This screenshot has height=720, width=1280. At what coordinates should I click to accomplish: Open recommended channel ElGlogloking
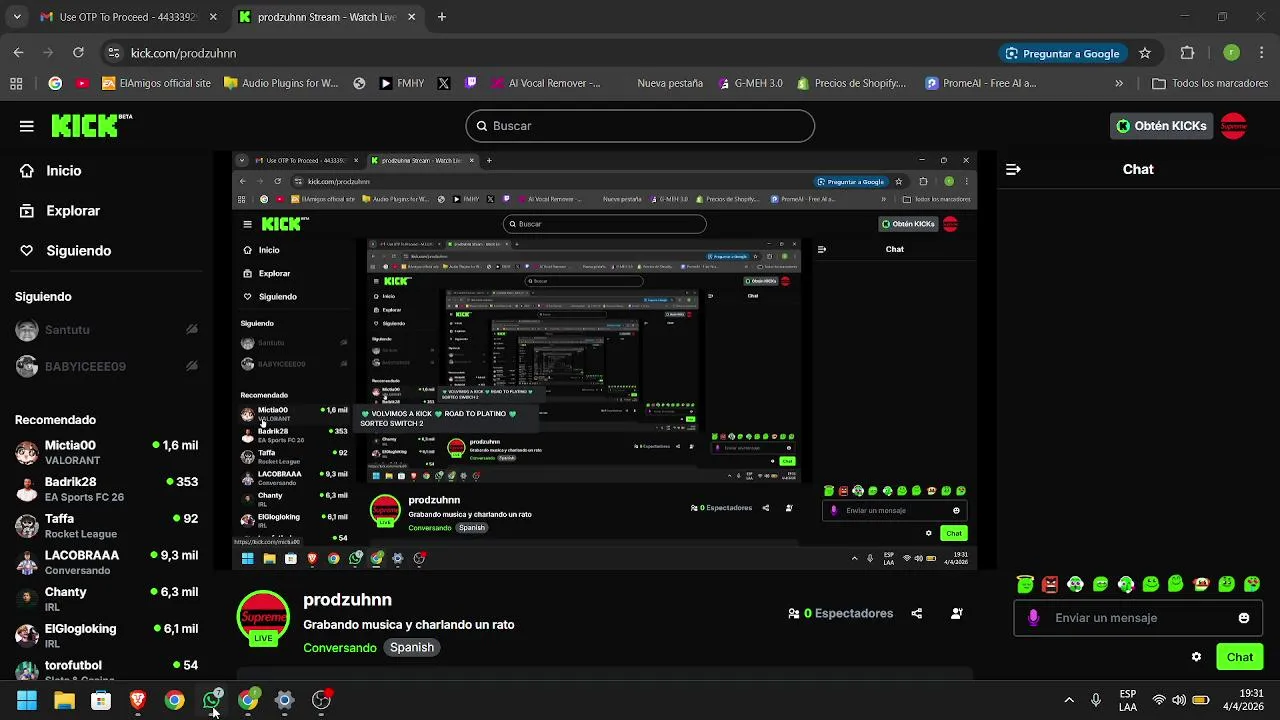pyautogui.click(x=106, y=636)
